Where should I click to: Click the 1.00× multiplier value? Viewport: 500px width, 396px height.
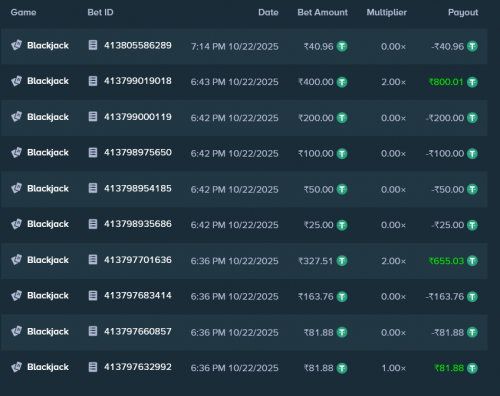(394, 368)
